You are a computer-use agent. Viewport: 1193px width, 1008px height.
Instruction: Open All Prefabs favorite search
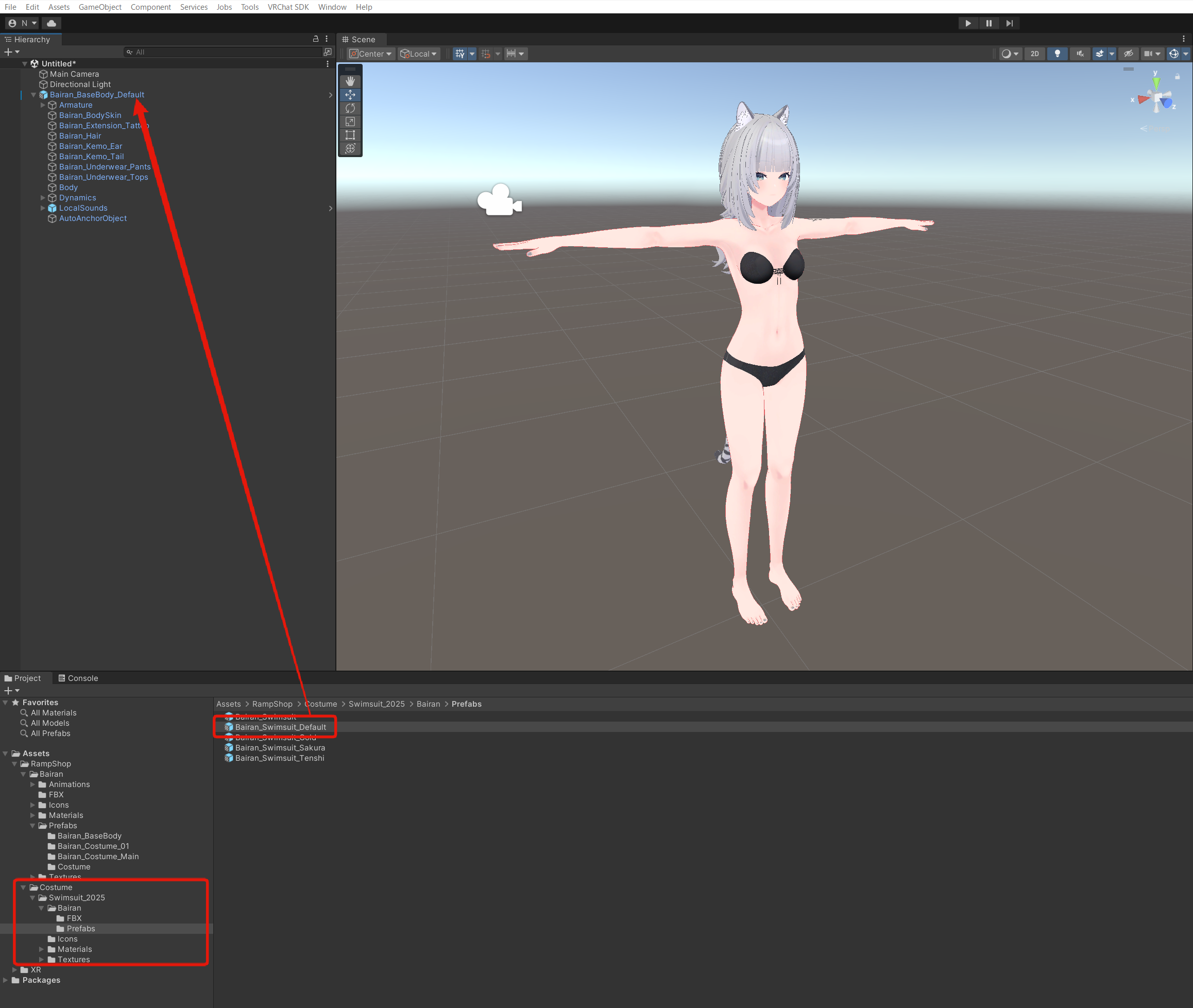point(50,733)
